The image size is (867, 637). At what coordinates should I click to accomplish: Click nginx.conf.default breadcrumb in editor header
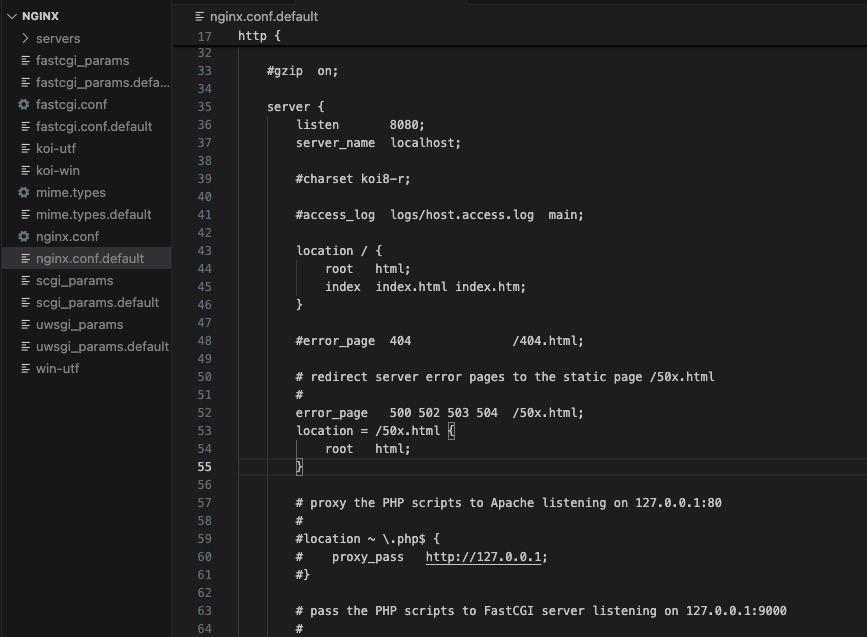click(x=264, y=17)
